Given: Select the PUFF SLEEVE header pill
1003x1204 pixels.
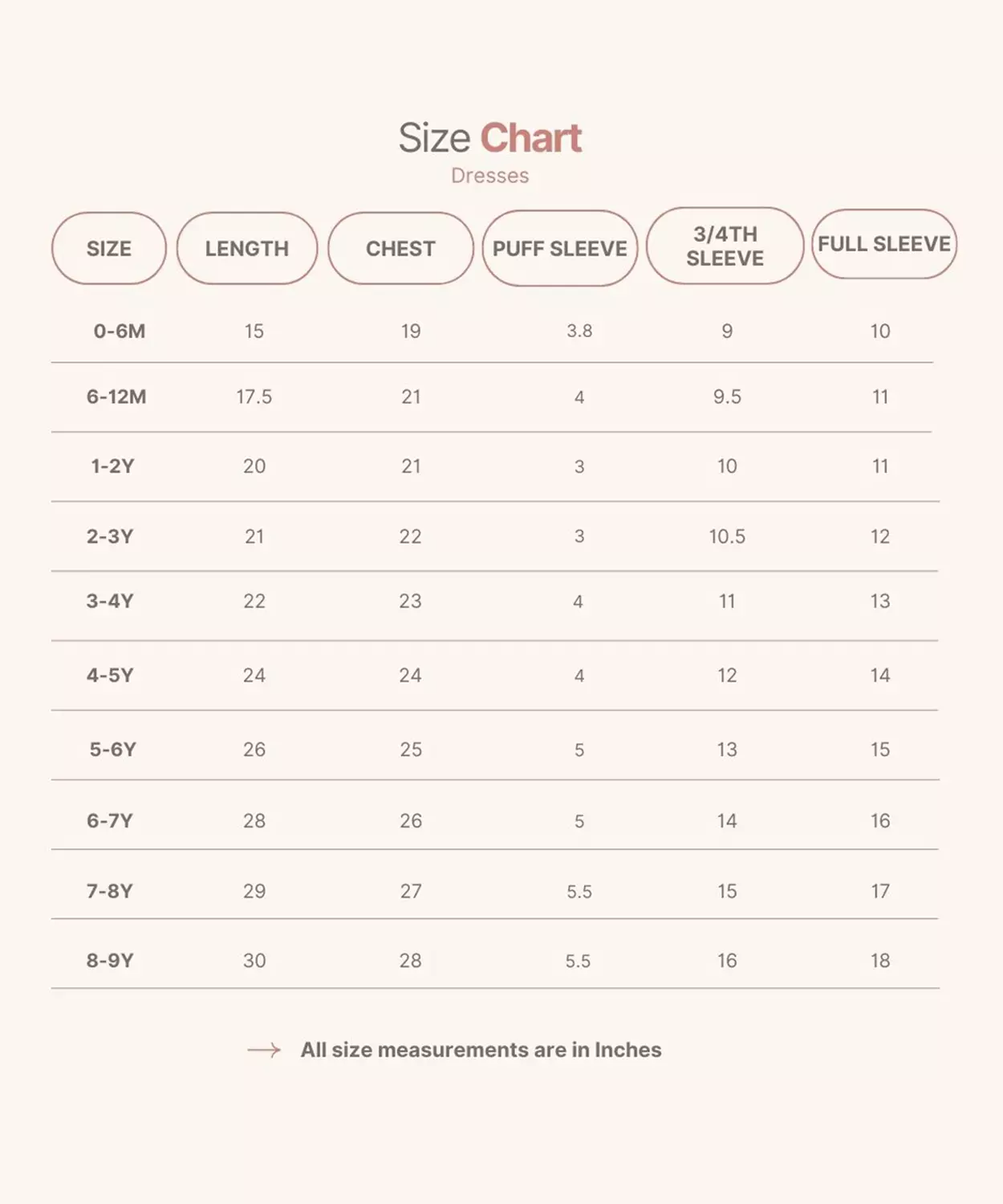Looking at the screenshot, I should click(x=560, y=249).
